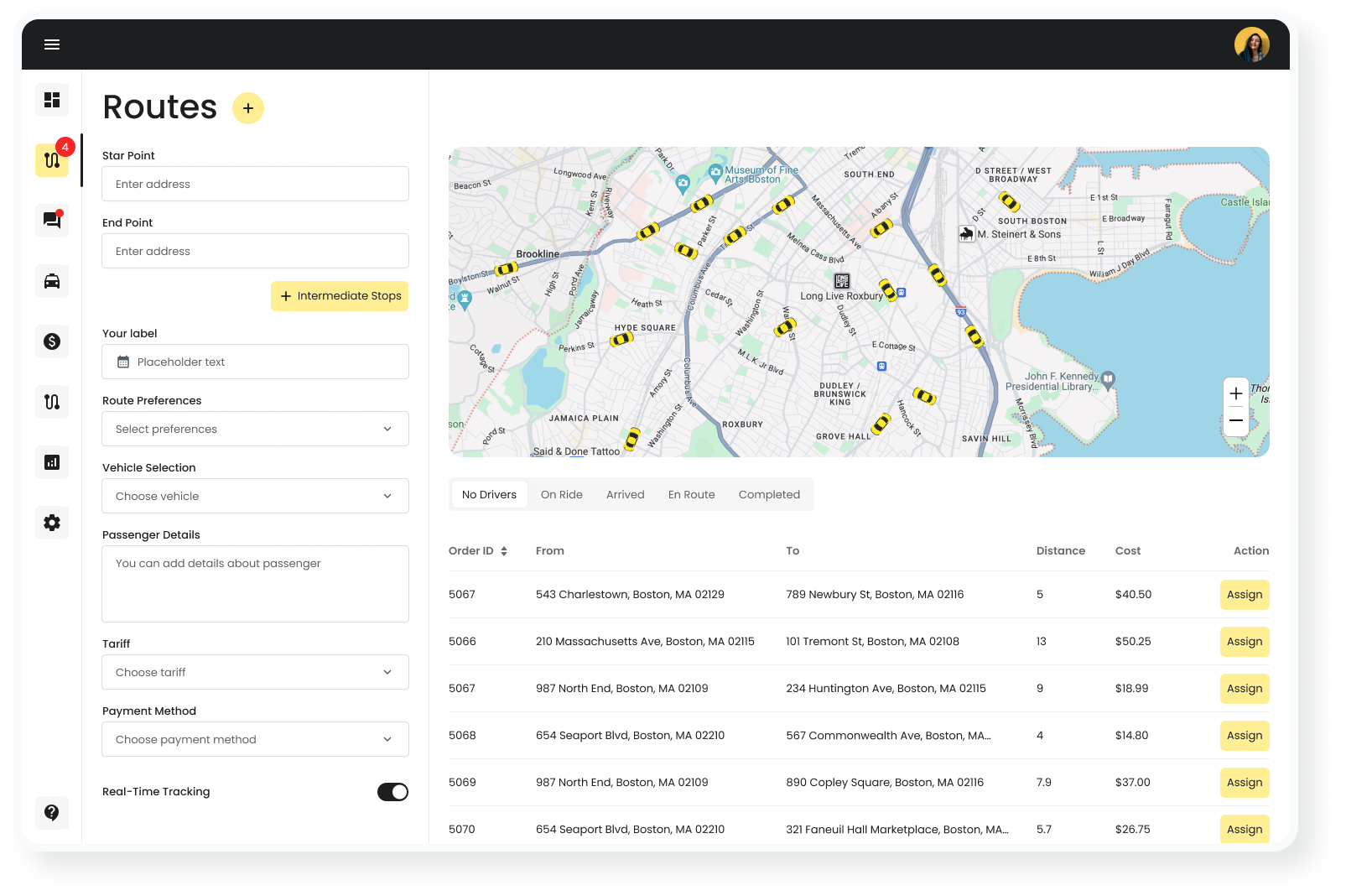The height and width of the screenshot is (896, 1372).
Task: Open the reports chart sidebar icon
Action: [52, 462]
